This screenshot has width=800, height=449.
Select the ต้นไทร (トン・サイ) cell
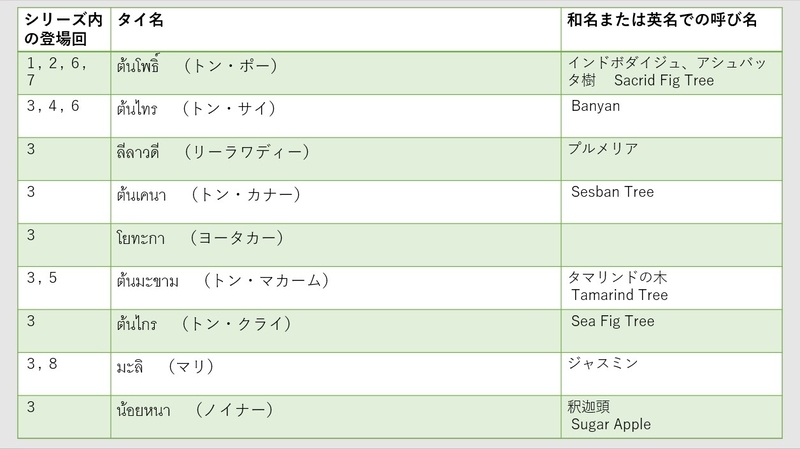336,116
